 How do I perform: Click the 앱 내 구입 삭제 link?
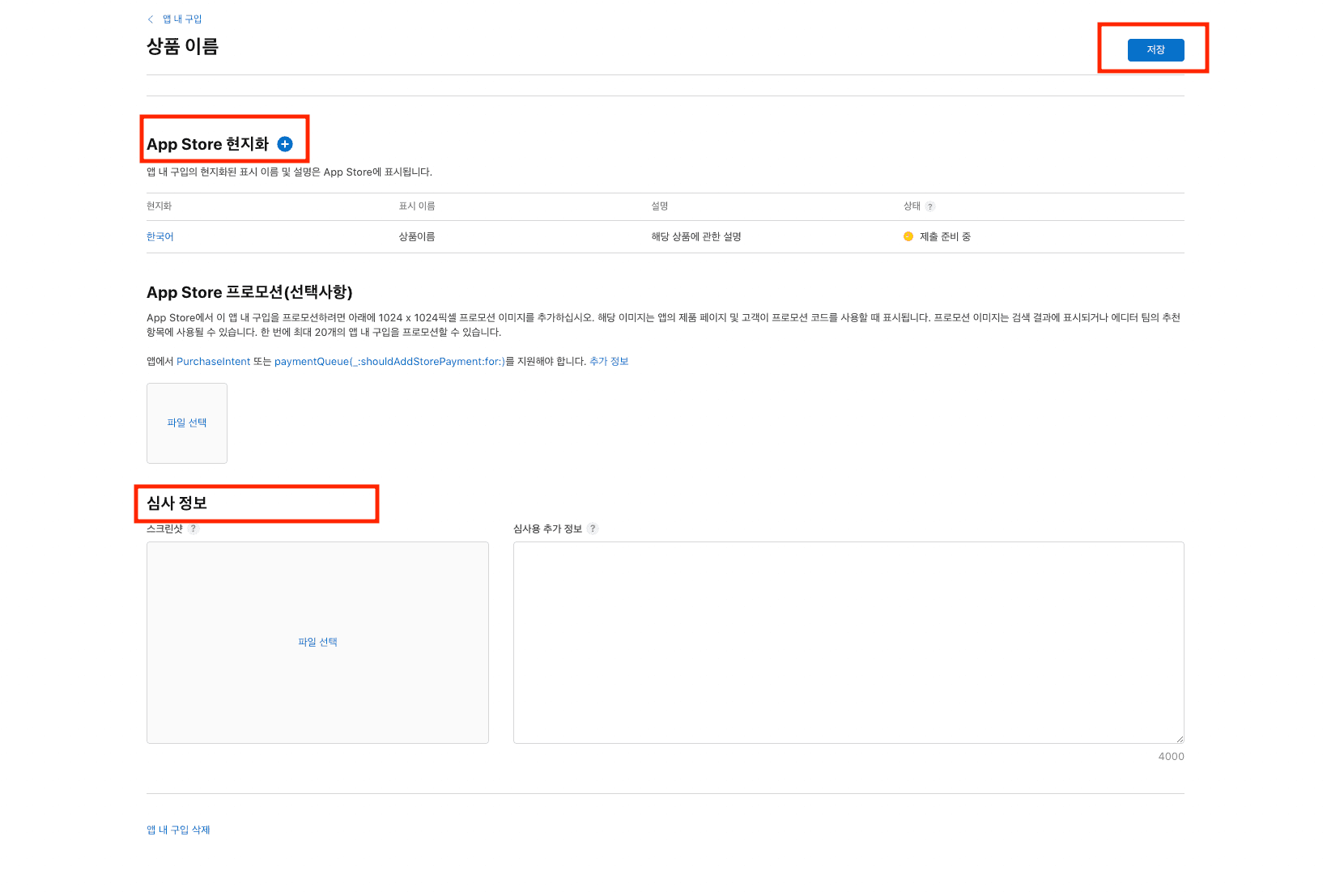pyautogui.click(x=178, y=830)
